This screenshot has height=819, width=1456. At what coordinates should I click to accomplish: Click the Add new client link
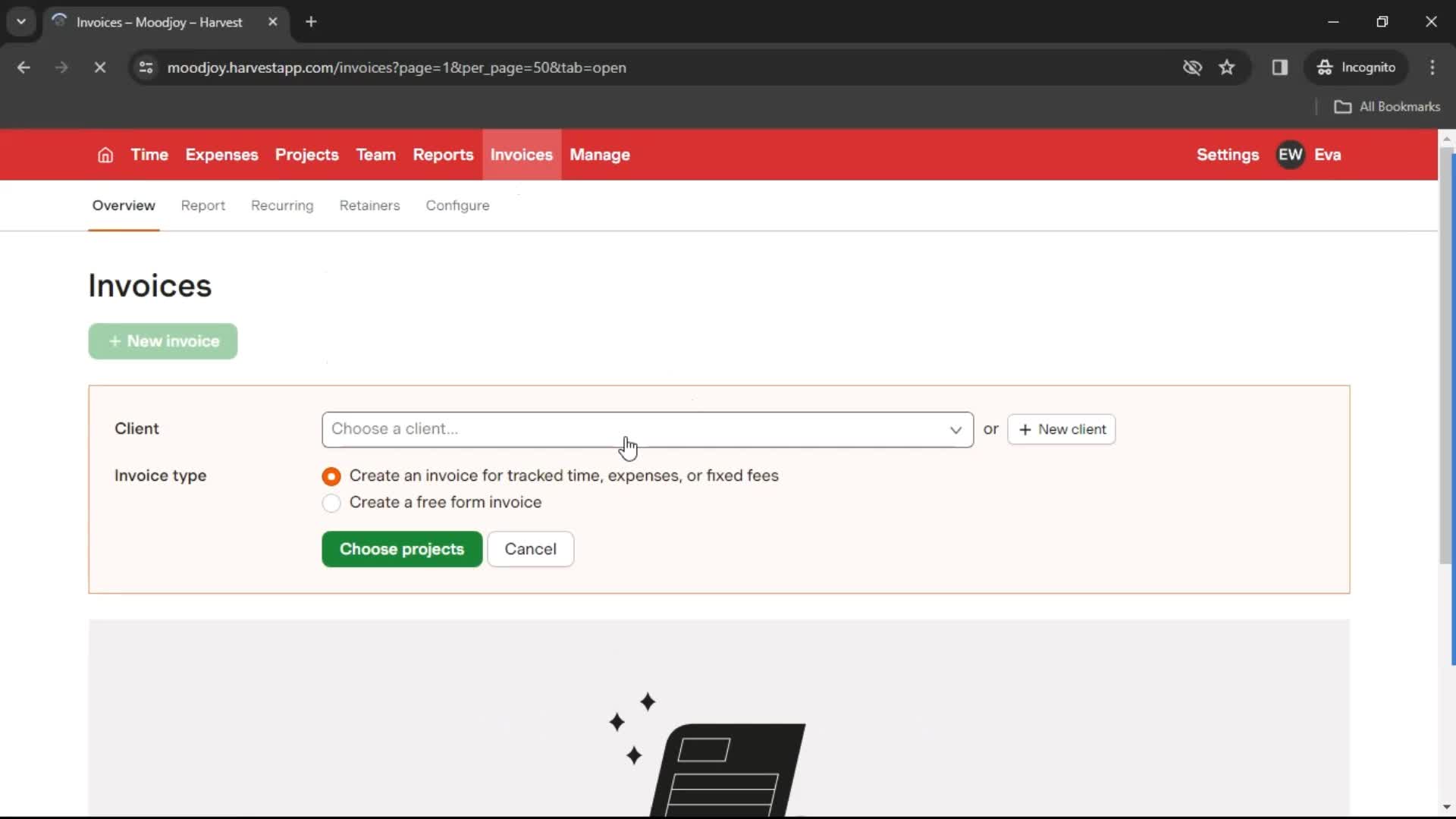pyautogui.click(x=1061, y=429)
